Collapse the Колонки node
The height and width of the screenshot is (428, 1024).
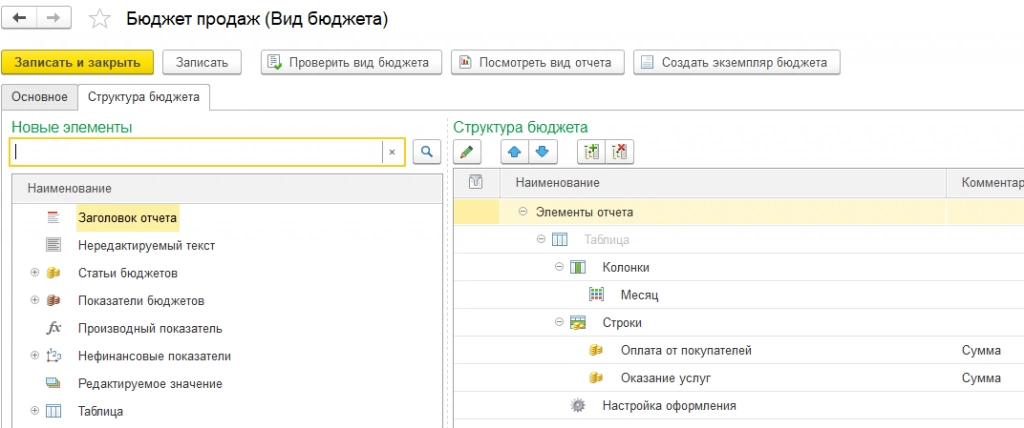pos(559,268)
